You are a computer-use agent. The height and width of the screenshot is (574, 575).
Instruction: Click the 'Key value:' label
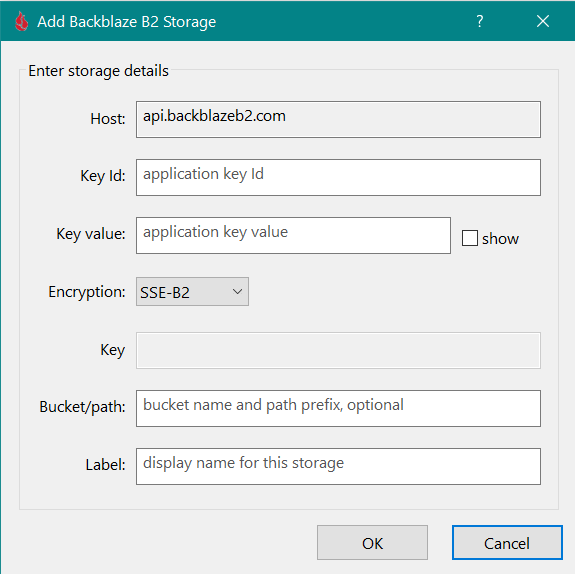click(x=91, y=234)
